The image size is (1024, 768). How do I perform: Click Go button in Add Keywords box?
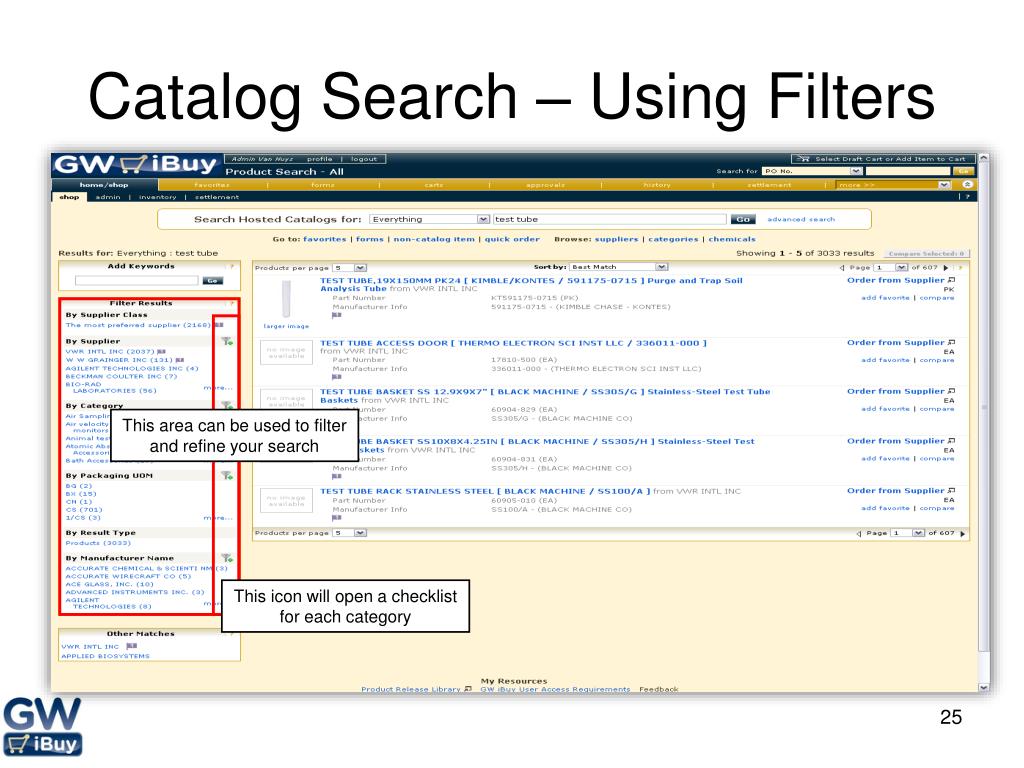point(212,280)
